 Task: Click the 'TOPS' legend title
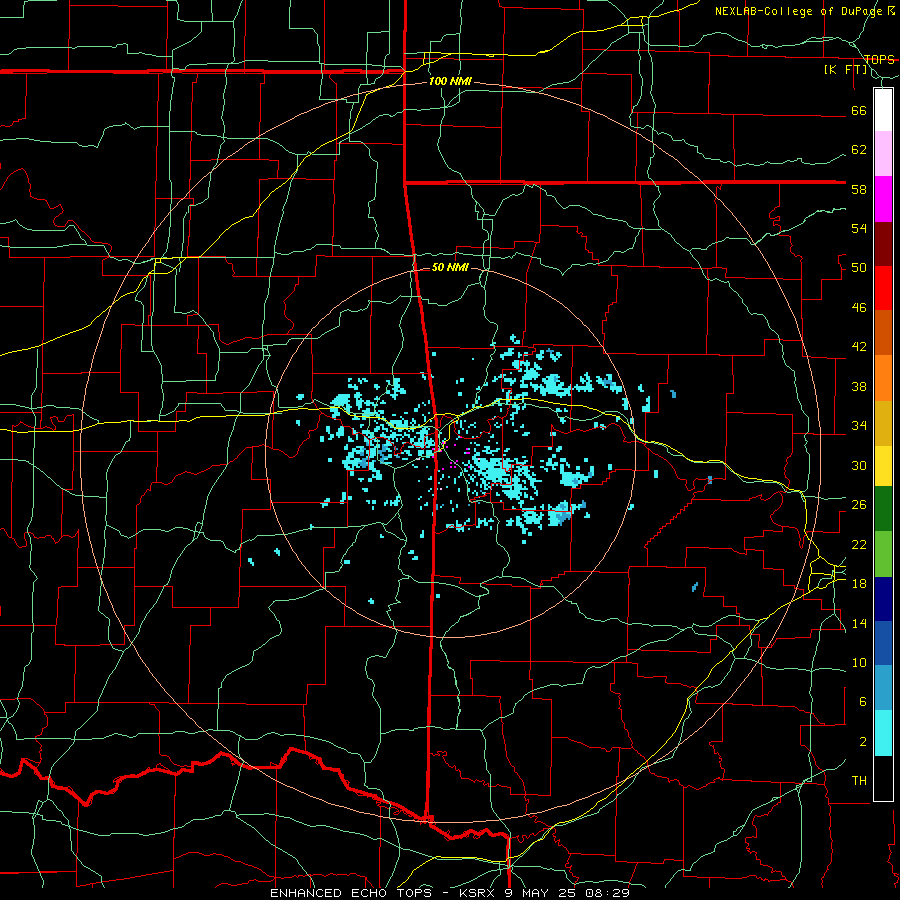point(879,60)
